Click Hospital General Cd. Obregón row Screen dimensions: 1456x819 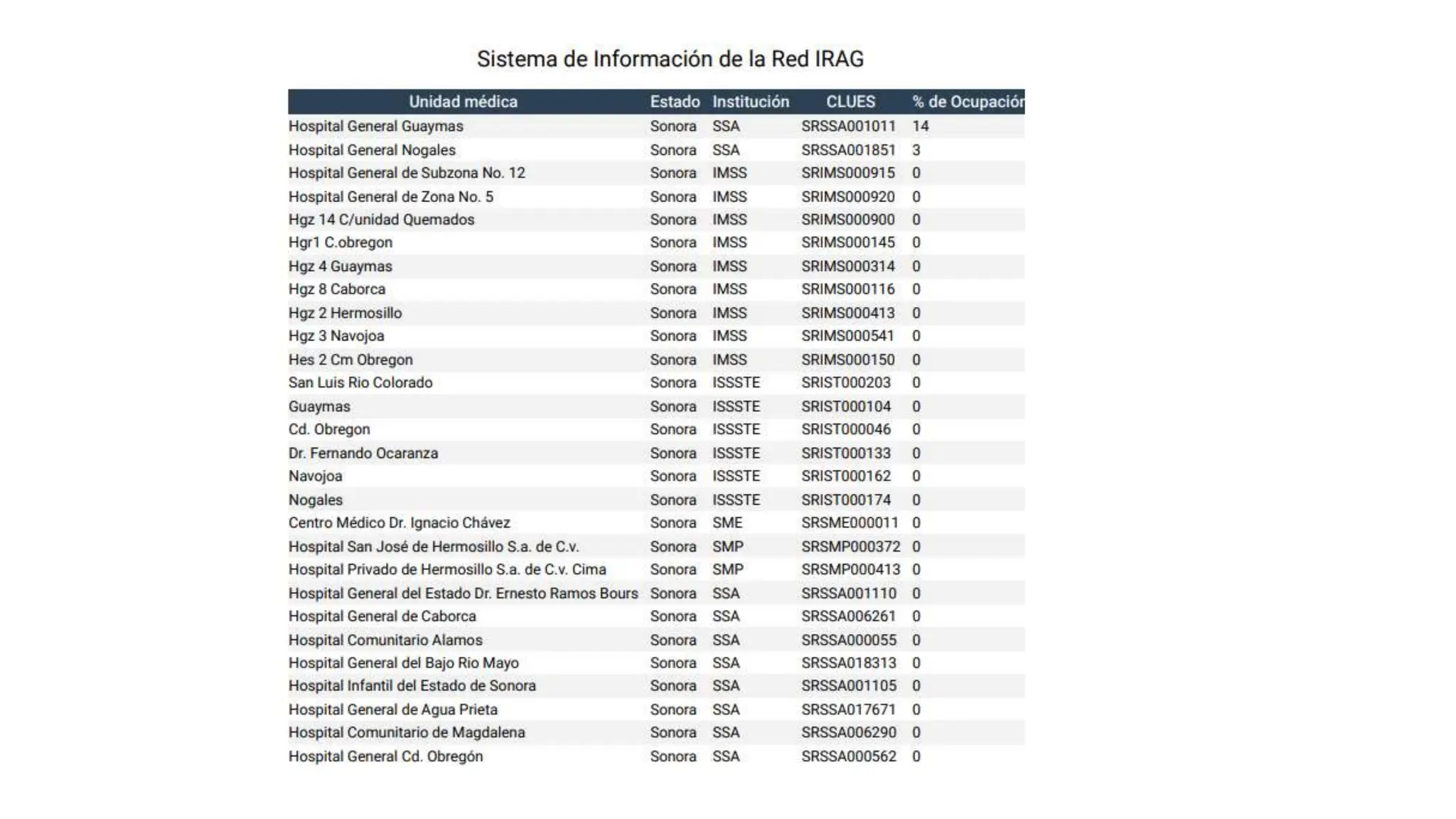tap(385, 756)
